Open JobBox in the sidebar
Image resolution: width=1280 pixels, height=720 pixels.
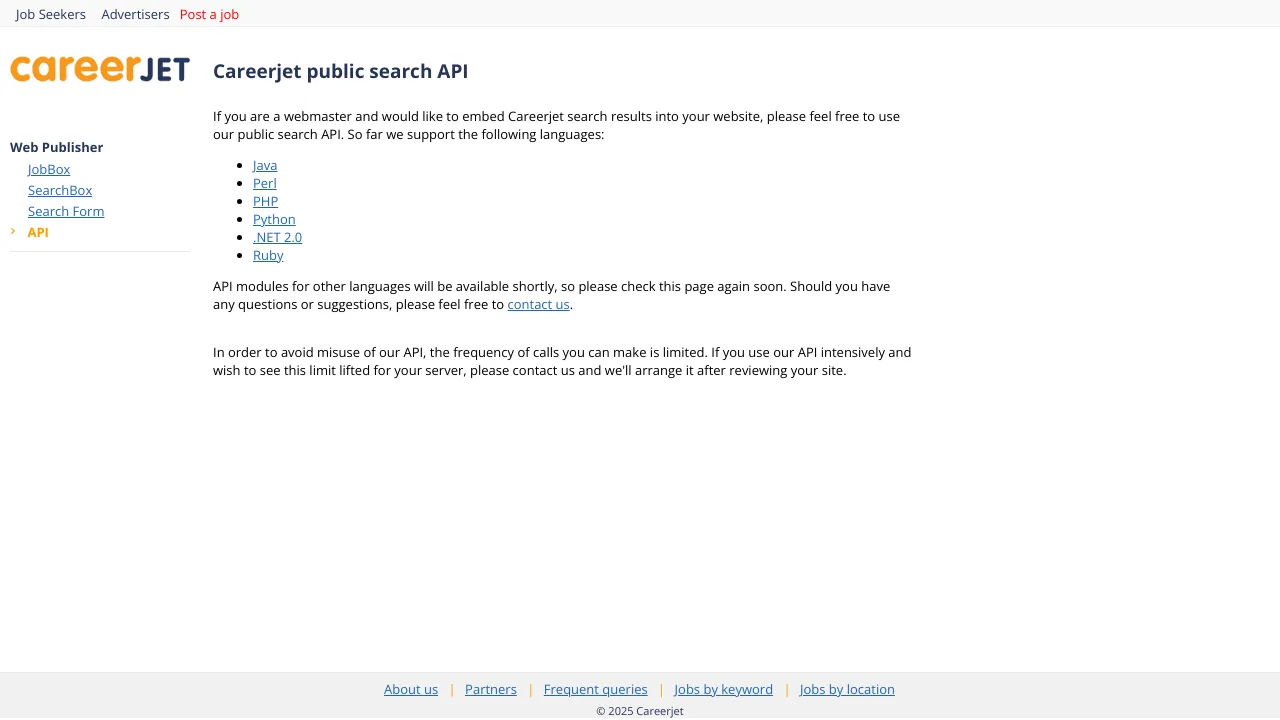click(49, 169)
